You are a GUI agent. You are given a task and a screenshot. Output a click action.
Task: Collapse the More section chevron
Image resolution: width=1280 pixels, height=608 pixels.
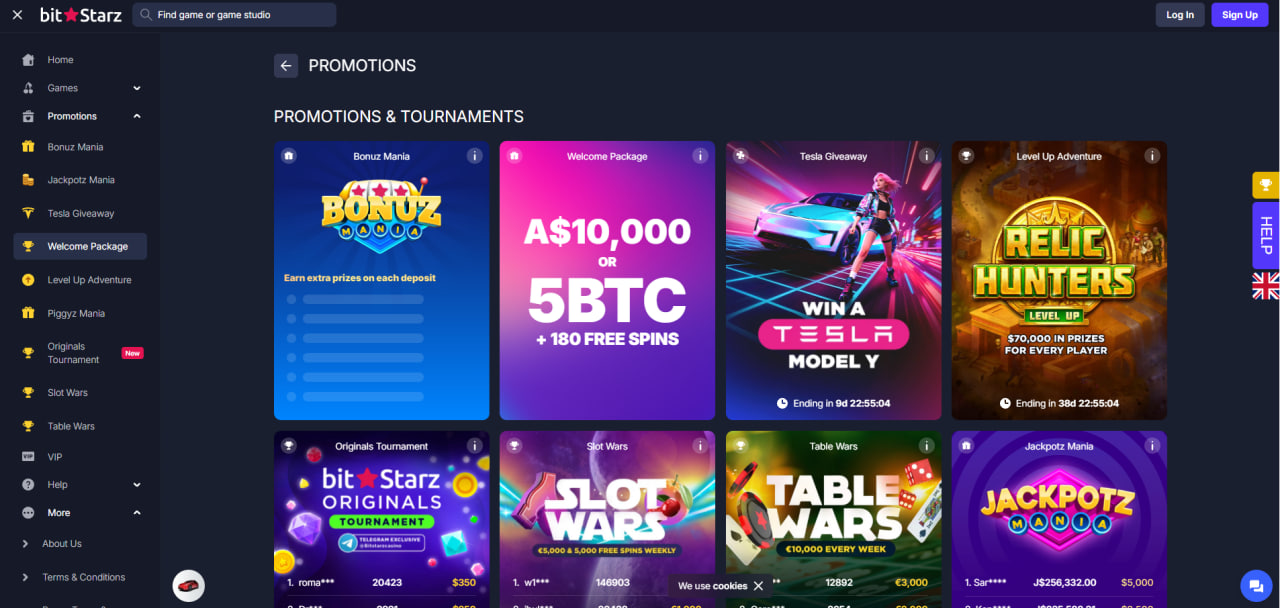point(137,513)
